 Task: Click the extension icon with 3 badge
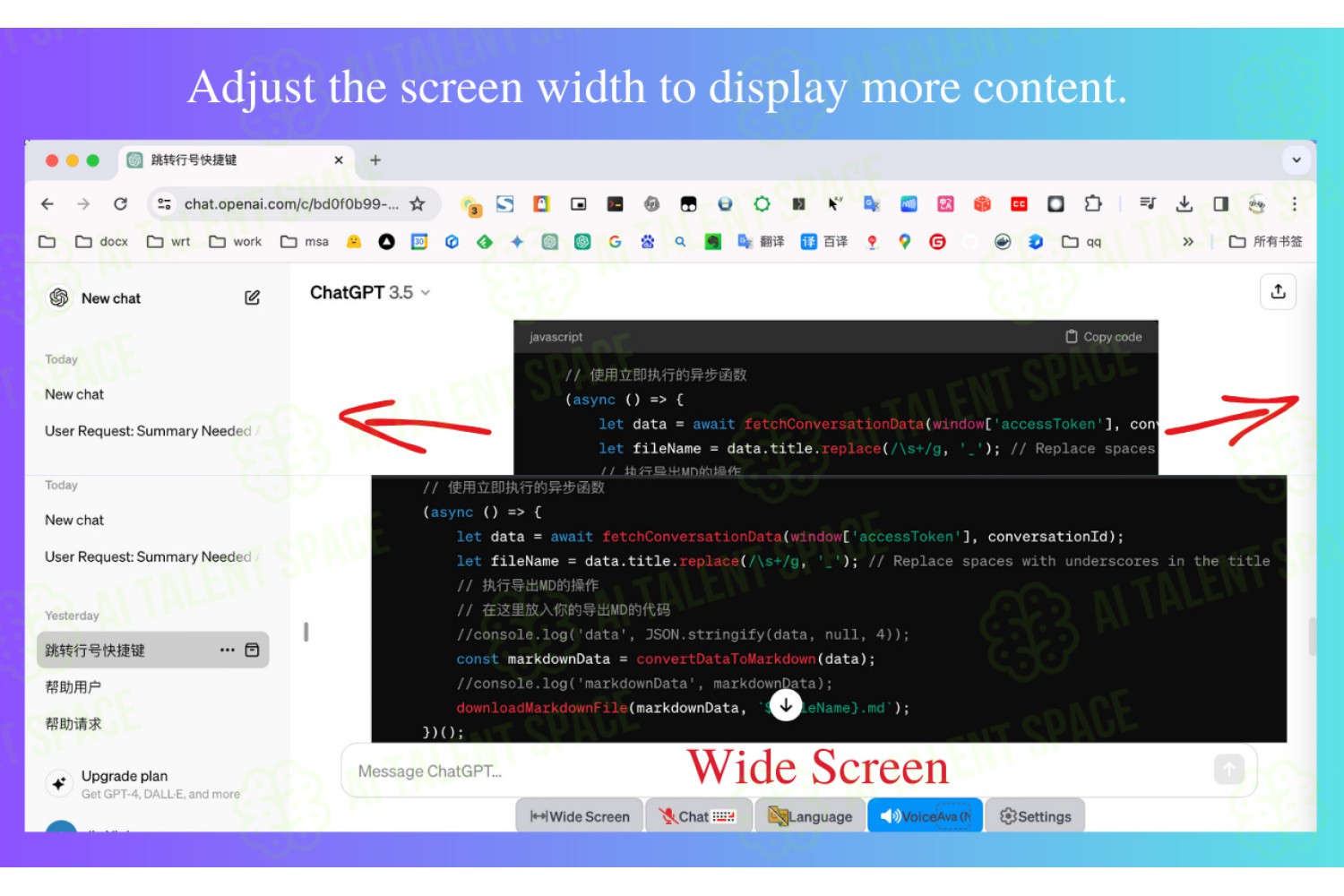coord(470,206)
